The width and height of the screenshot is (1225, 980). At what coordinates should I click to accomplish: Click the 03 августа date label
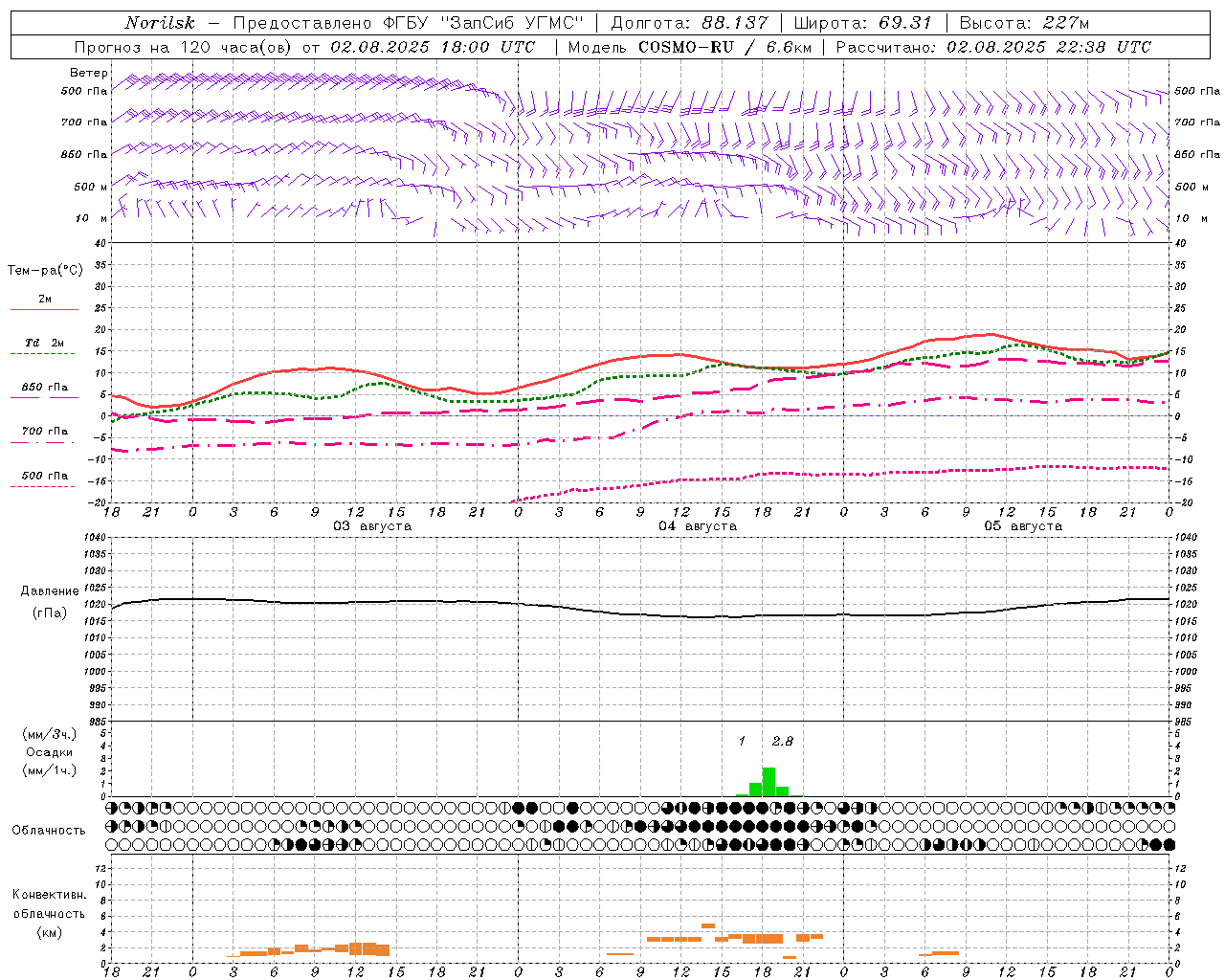pos(371,526)
